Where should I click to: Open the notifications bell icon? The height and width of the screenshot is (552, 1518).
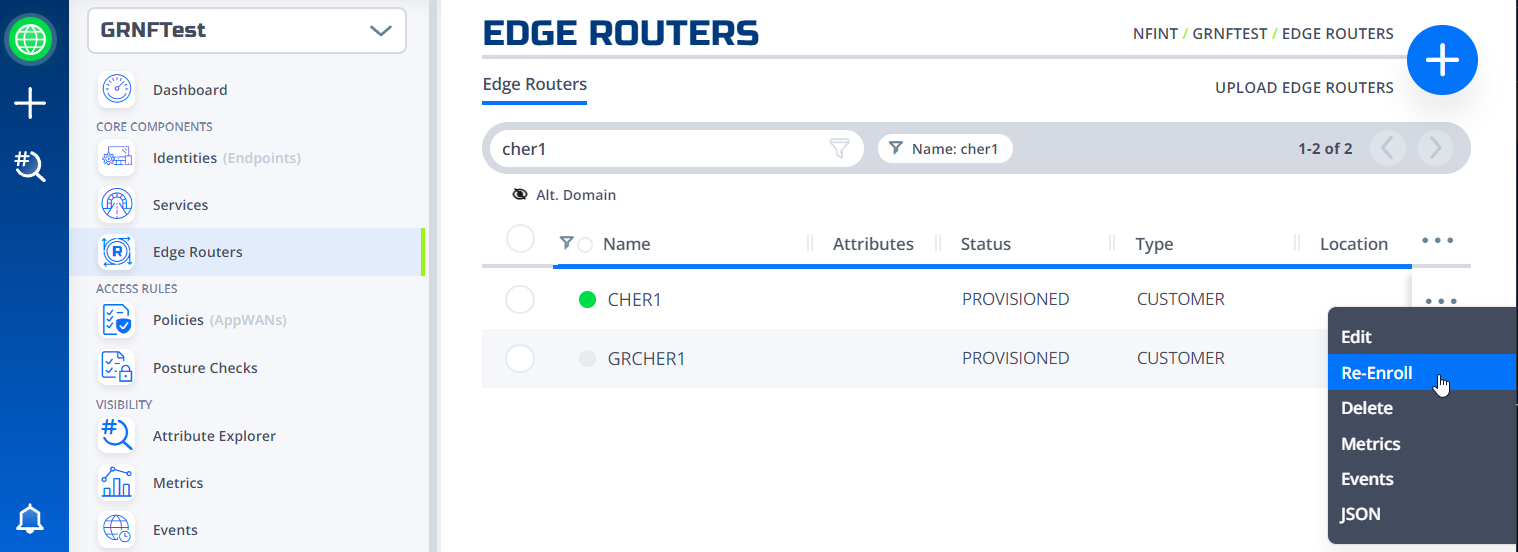[x=30, y=518]
